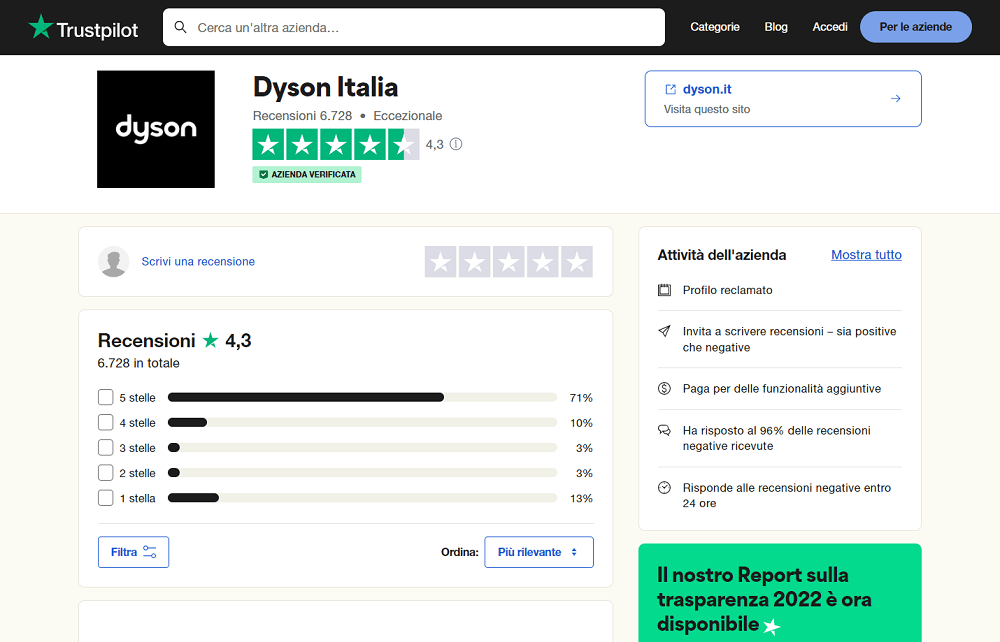Click the 10% percentage text
Screen dimensions: 1000x642
point(581,423)
